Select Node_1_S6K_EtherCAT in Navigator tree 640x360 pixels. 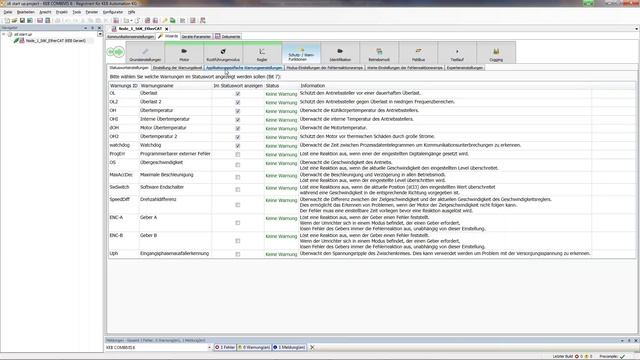(x=55, y=41)
